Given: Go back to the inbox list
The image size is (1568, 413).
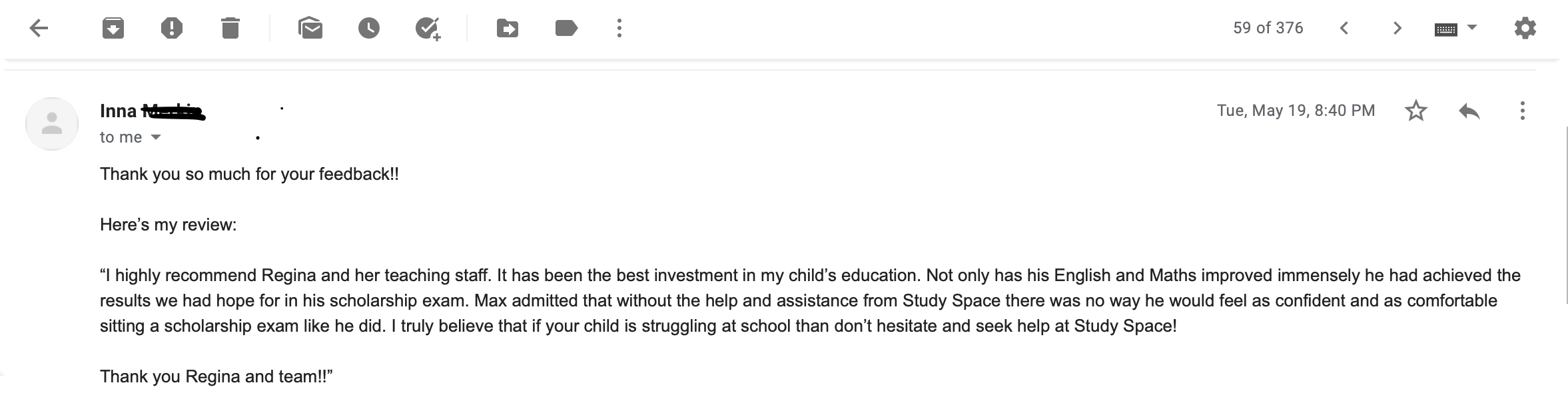Looking at the screenshot, I should click(x=39, y=28).
